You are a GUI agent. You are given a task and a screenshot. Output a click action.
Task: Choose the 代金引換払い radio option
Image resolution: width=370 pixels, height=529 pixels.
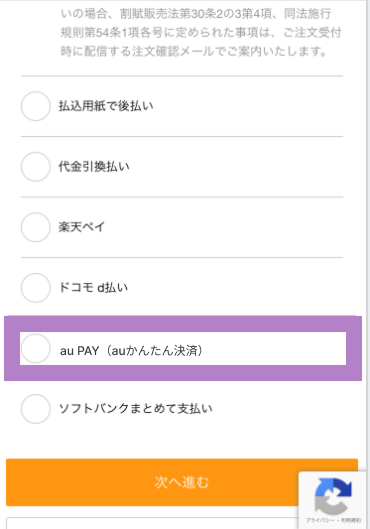(x=36, y=167)
